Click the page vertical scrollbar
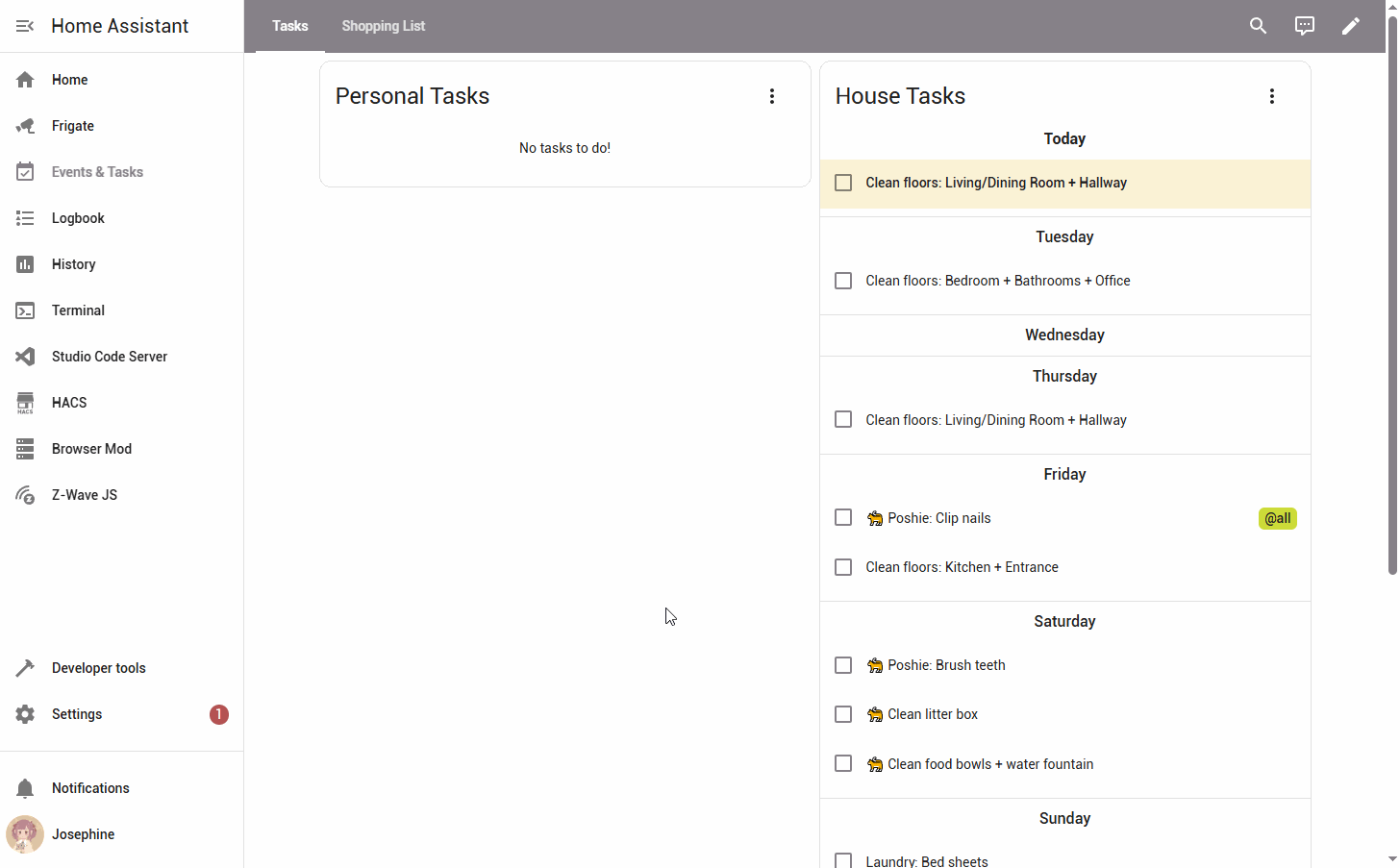This screenshot has height=868, width=1400. 1391,288
